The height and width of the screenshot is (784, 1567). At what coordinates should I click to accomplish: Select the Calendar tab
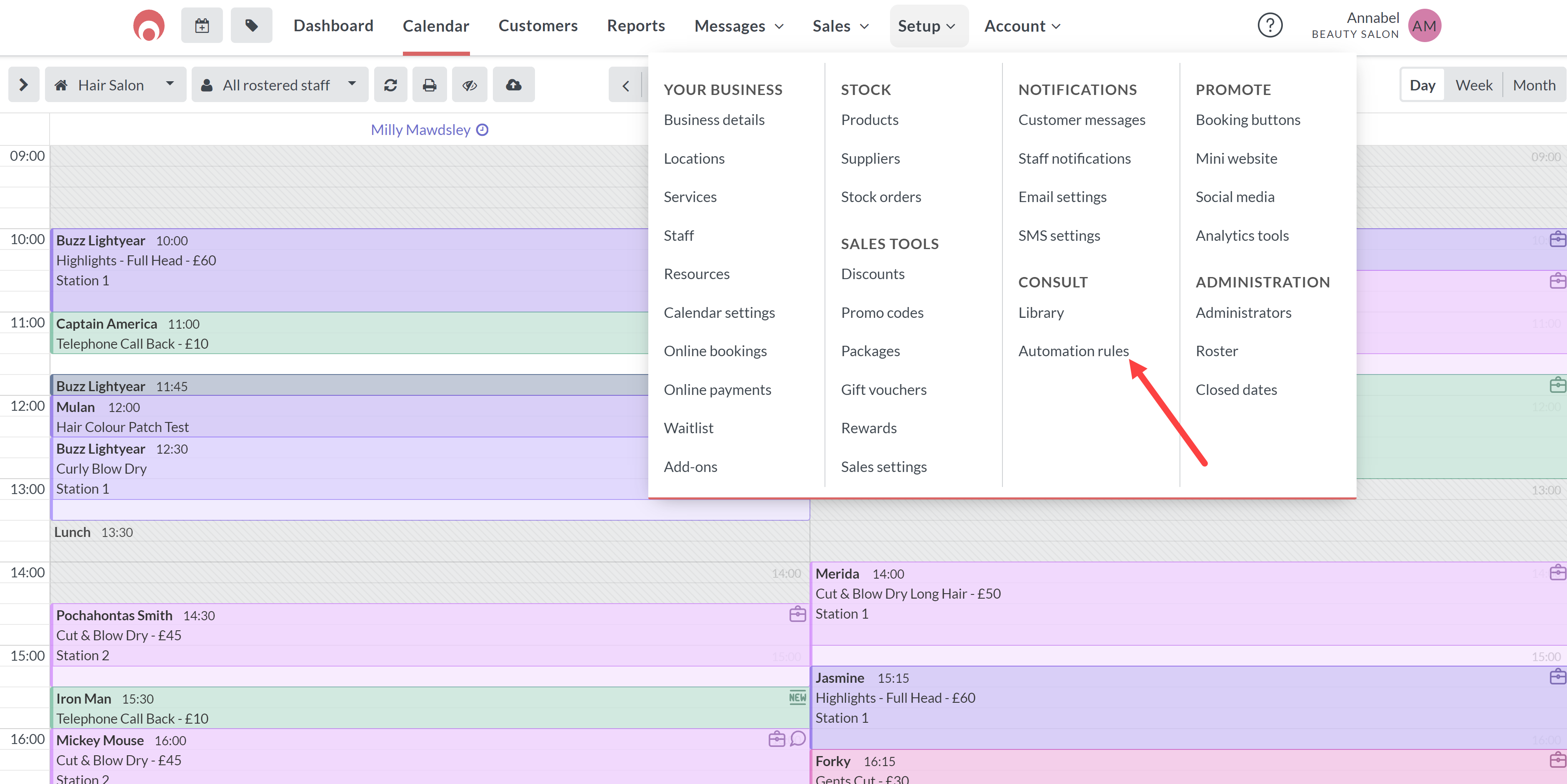[x=435, y=25]
